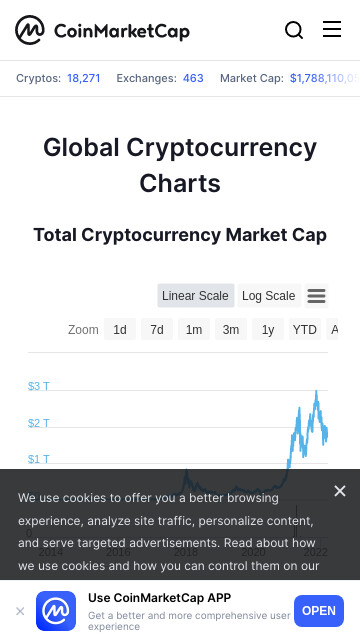Click the market cap peak on chart
This screenshot has width=360, height=640.
point(316,391)
